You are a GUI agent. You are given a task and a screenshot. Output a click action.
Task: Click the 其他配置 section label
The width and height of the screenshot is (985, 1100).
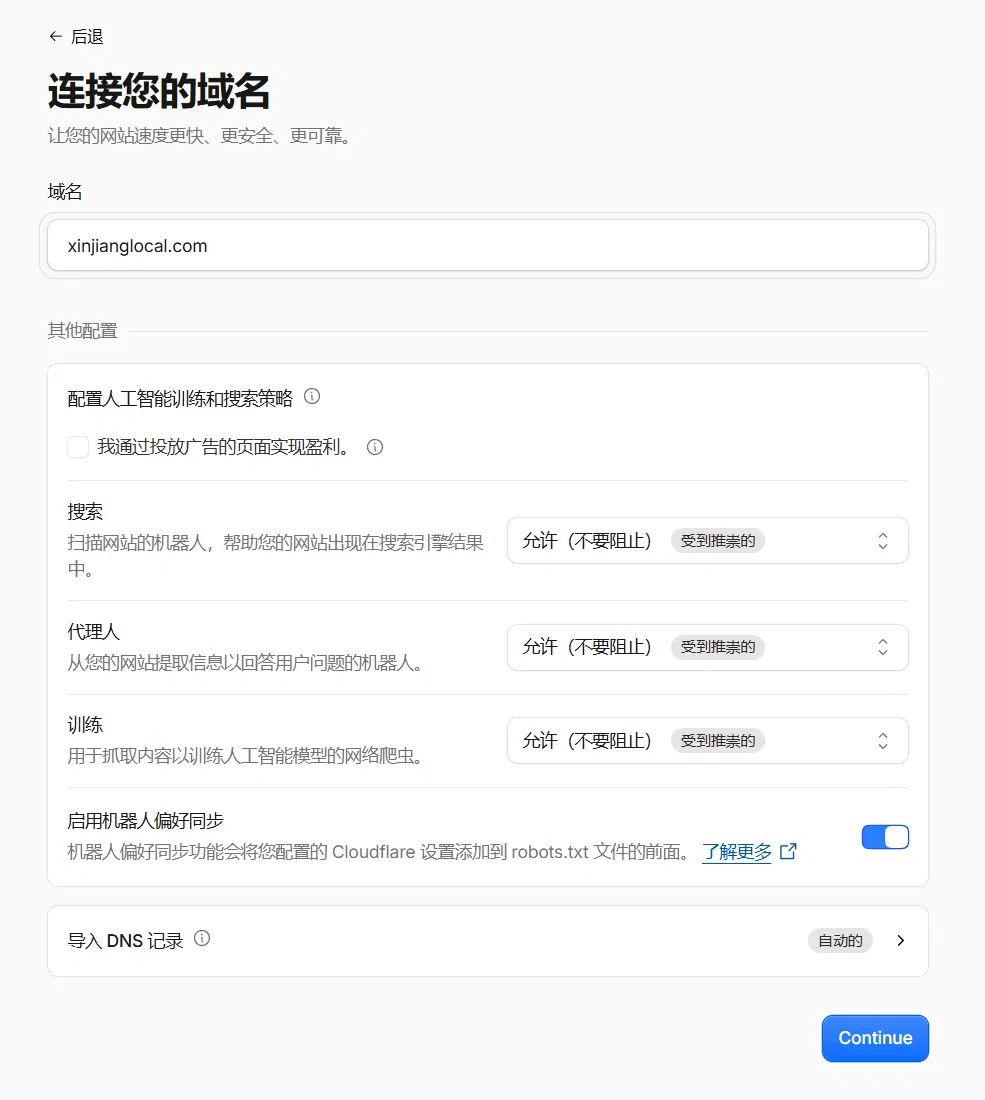click(x=82, y=330)
